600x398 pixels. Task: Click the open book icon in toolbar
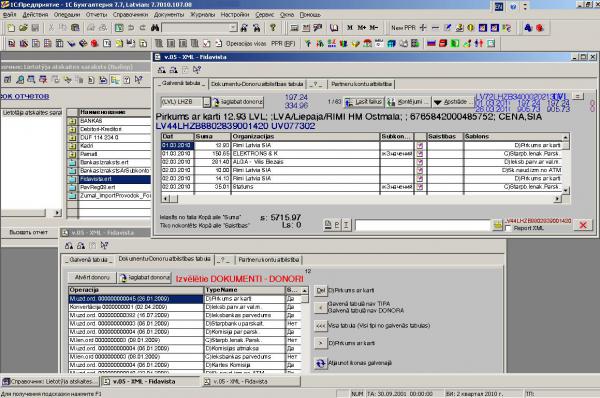coord(334,28)
